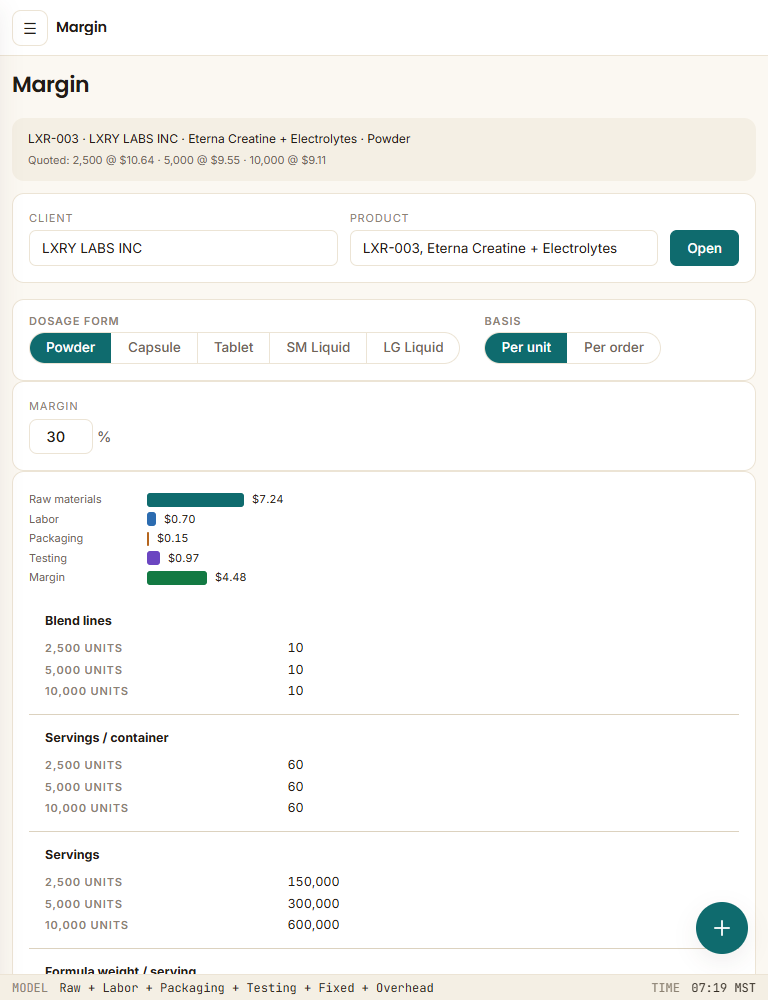Click the Raw materials teal bar
This screenshot has height=1000, width=768.
click(x=195, y=499)
